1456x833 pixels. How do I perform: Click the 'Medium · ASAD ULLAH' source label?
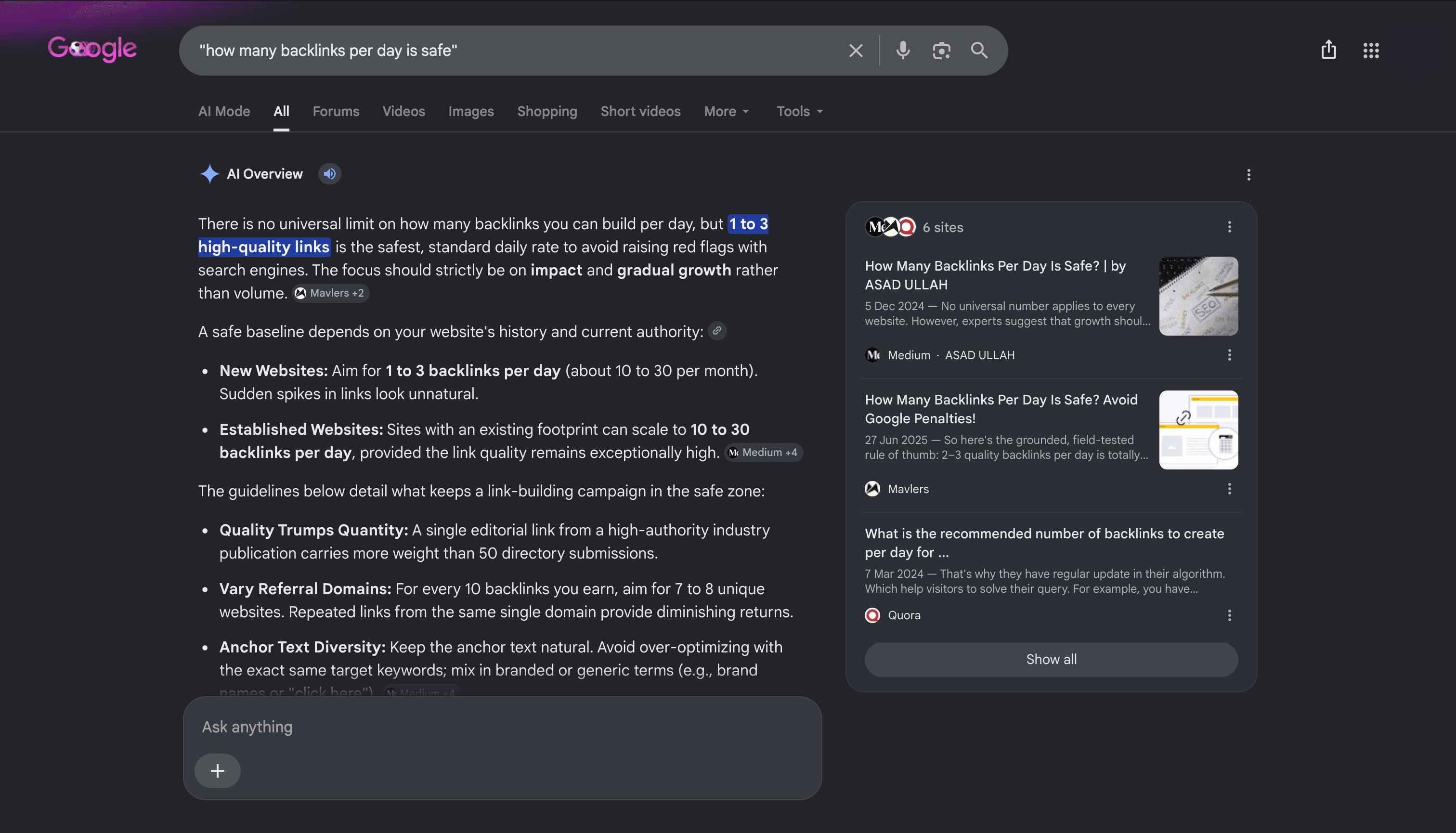951,355
